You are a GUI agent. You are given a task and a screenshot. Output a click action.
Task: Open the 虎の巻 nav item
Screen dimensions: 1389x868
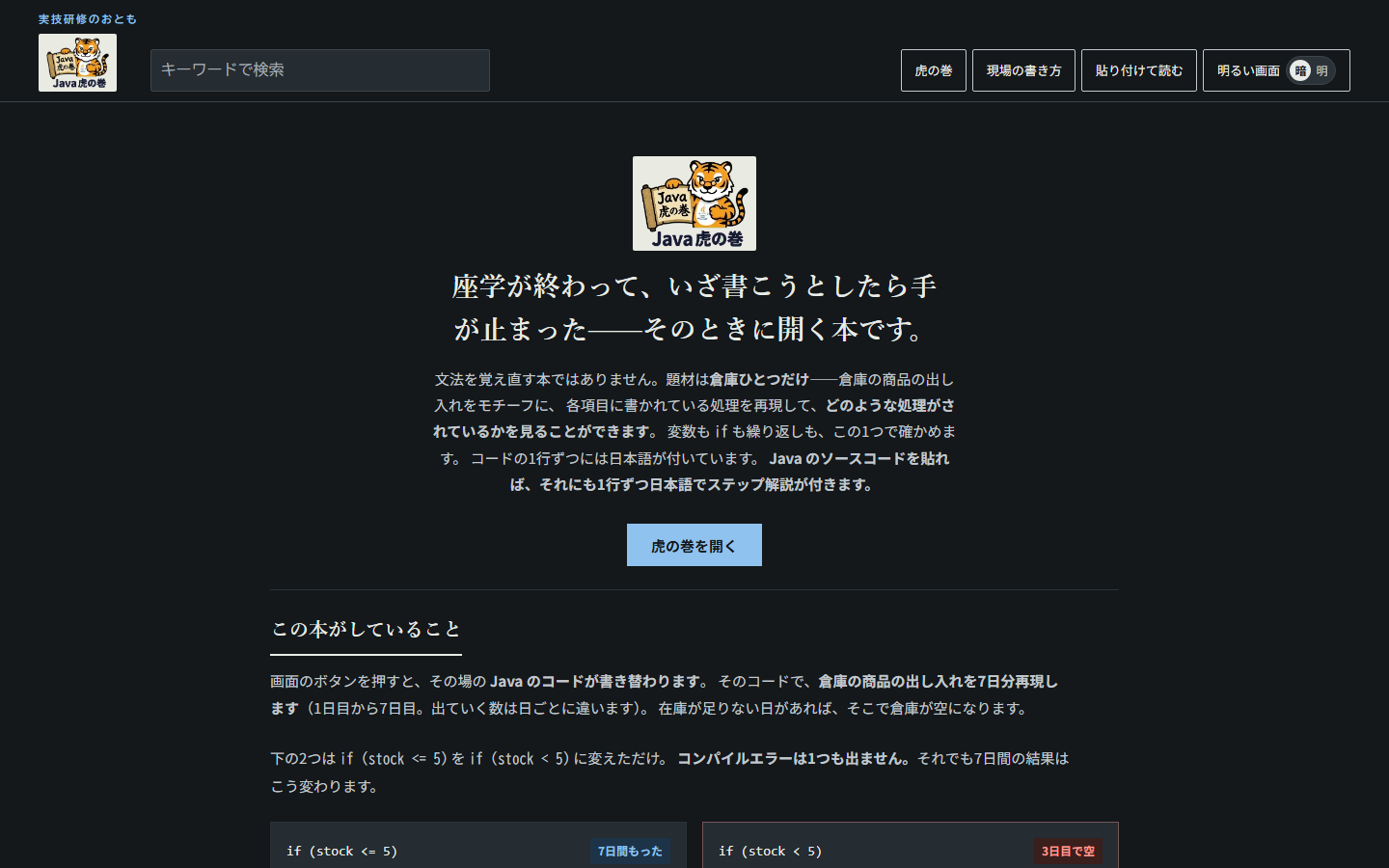click(x=934, y=70)
